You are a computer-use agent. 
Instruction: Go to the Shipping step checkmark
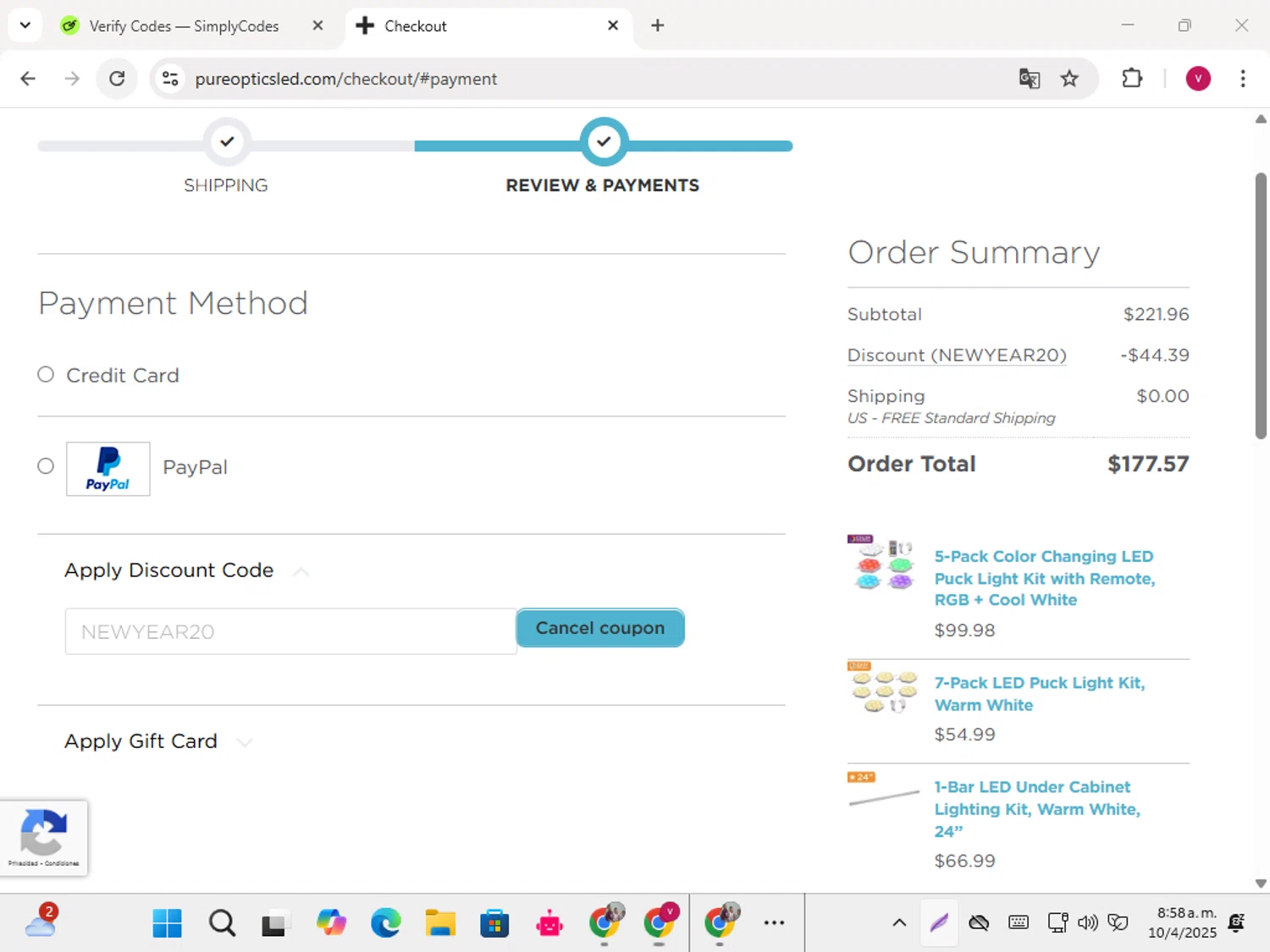[x=227, y=142]
